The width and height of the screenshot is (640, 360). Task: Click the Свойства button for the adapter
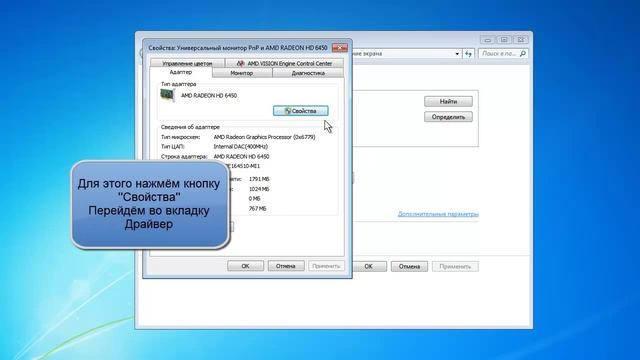click(x=301, y=111)
